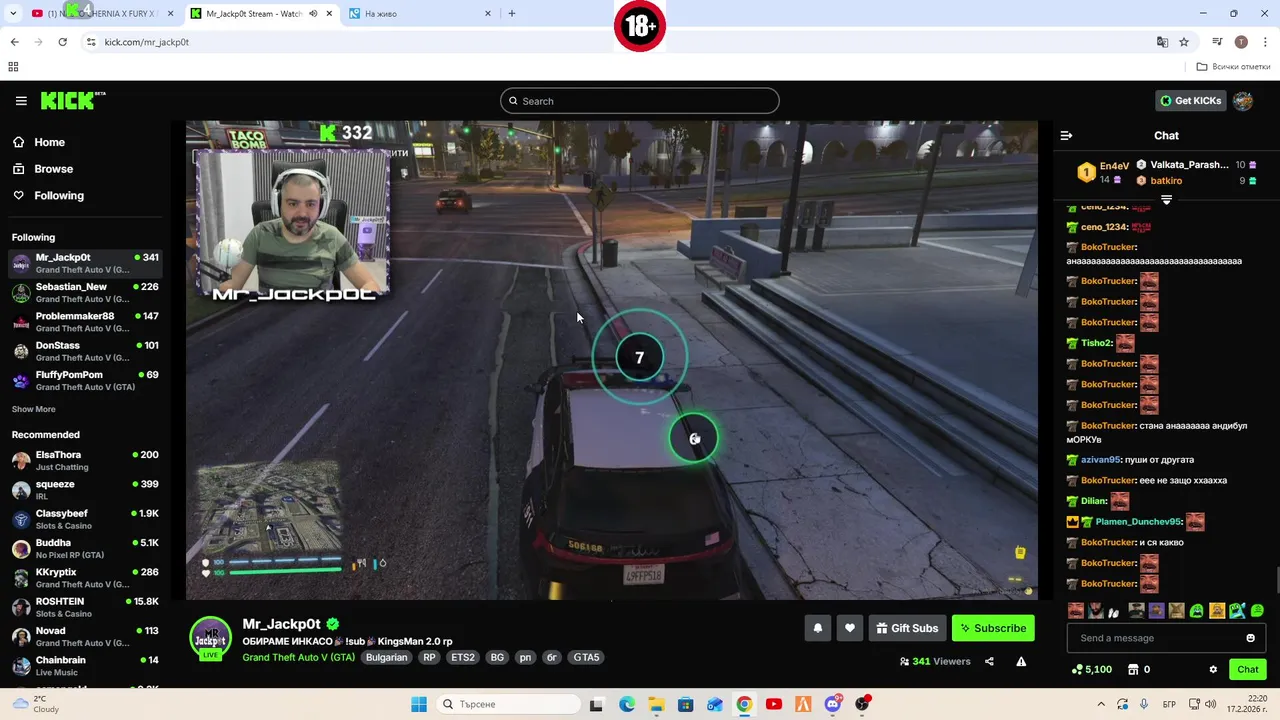Report stream using warning triangle icon
This screenshot has width=1280, height=720.
[1021, 661]
